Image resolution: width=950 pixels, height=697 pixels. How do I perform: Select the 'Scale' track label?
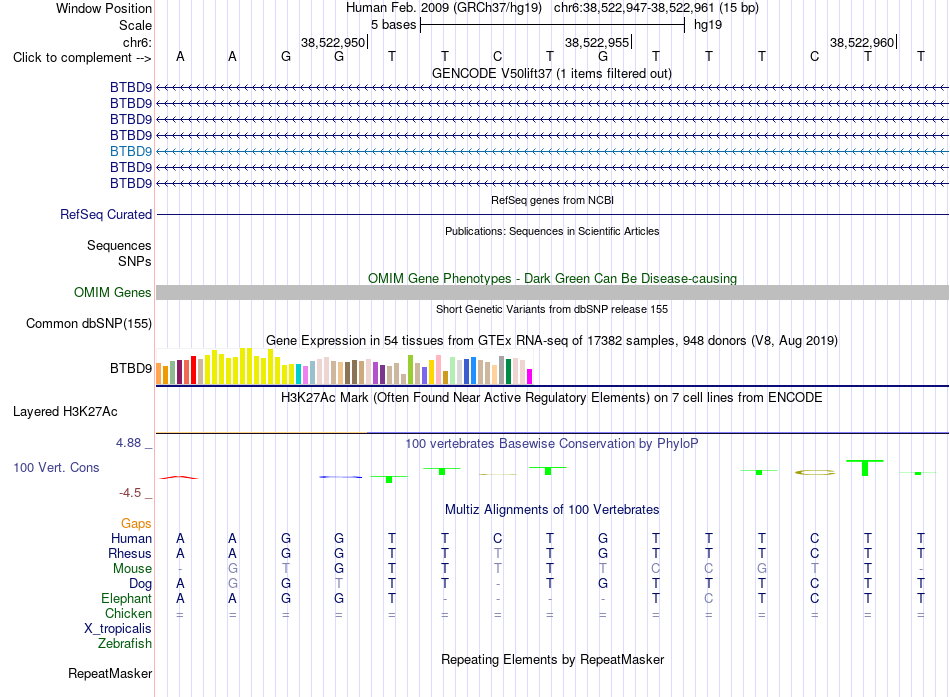point(135,25)
